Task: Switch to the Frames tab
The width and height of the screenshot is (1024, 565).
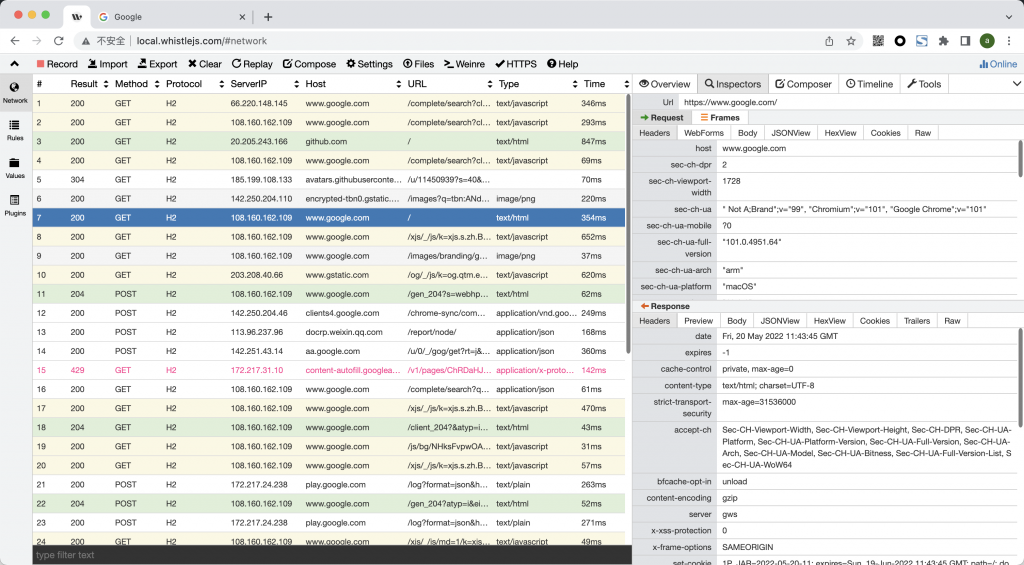Action: 720,117
